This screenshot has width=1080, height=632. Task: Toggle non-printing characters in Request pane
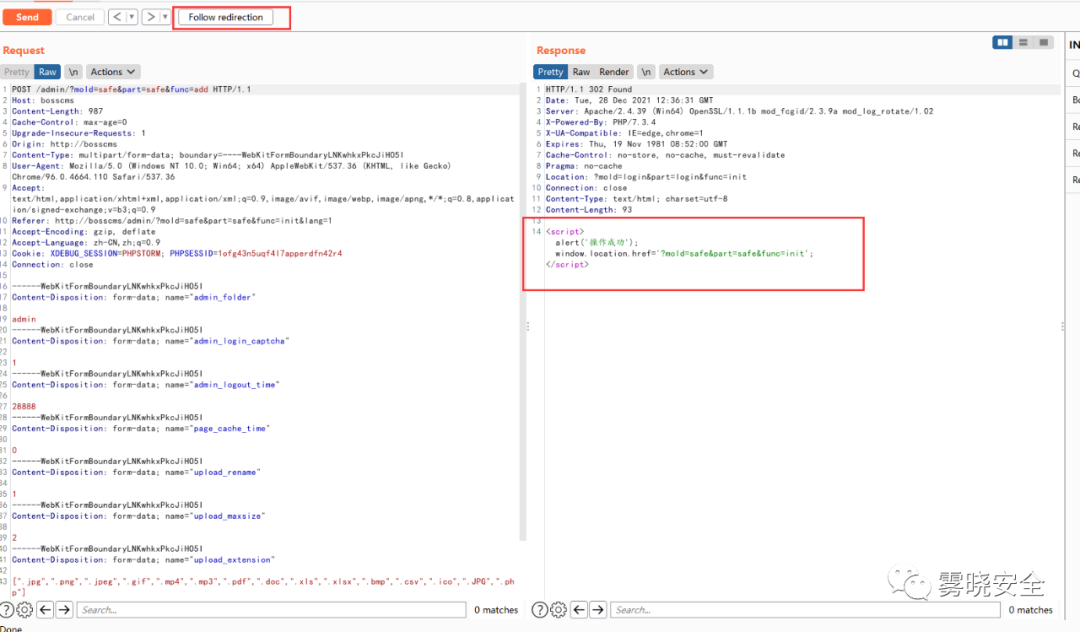(73, 72)
